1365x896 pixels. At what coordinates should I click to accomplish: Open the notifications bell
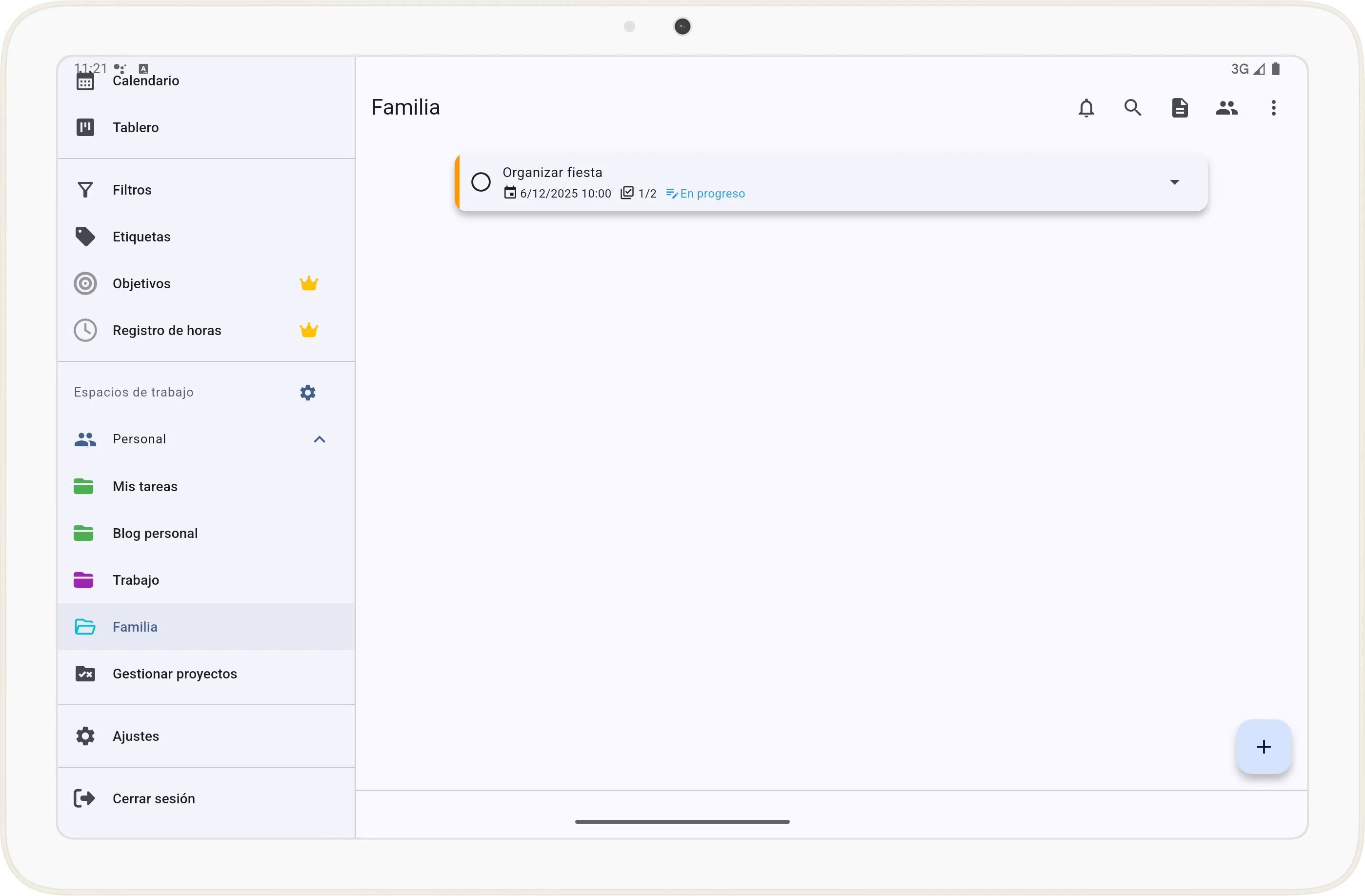coord(1086,108)
